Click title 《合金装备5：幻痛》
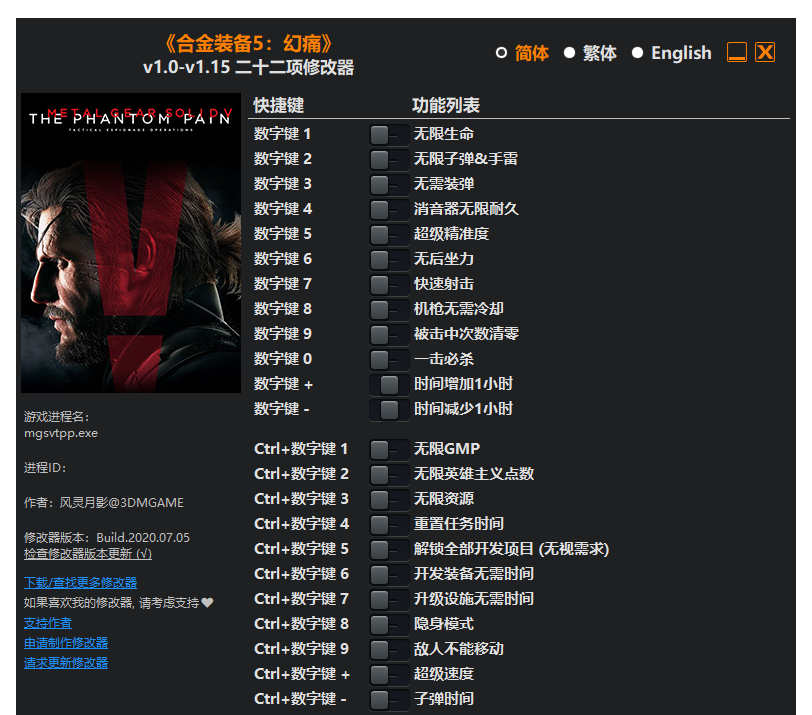The width and height of the screenshot is (812, 715). click(249, 44)
